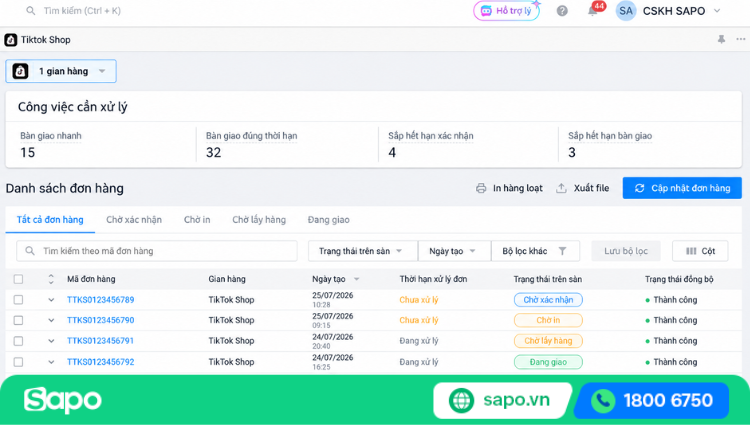Click the Chờ xác nhận status badge

[548, 300]
